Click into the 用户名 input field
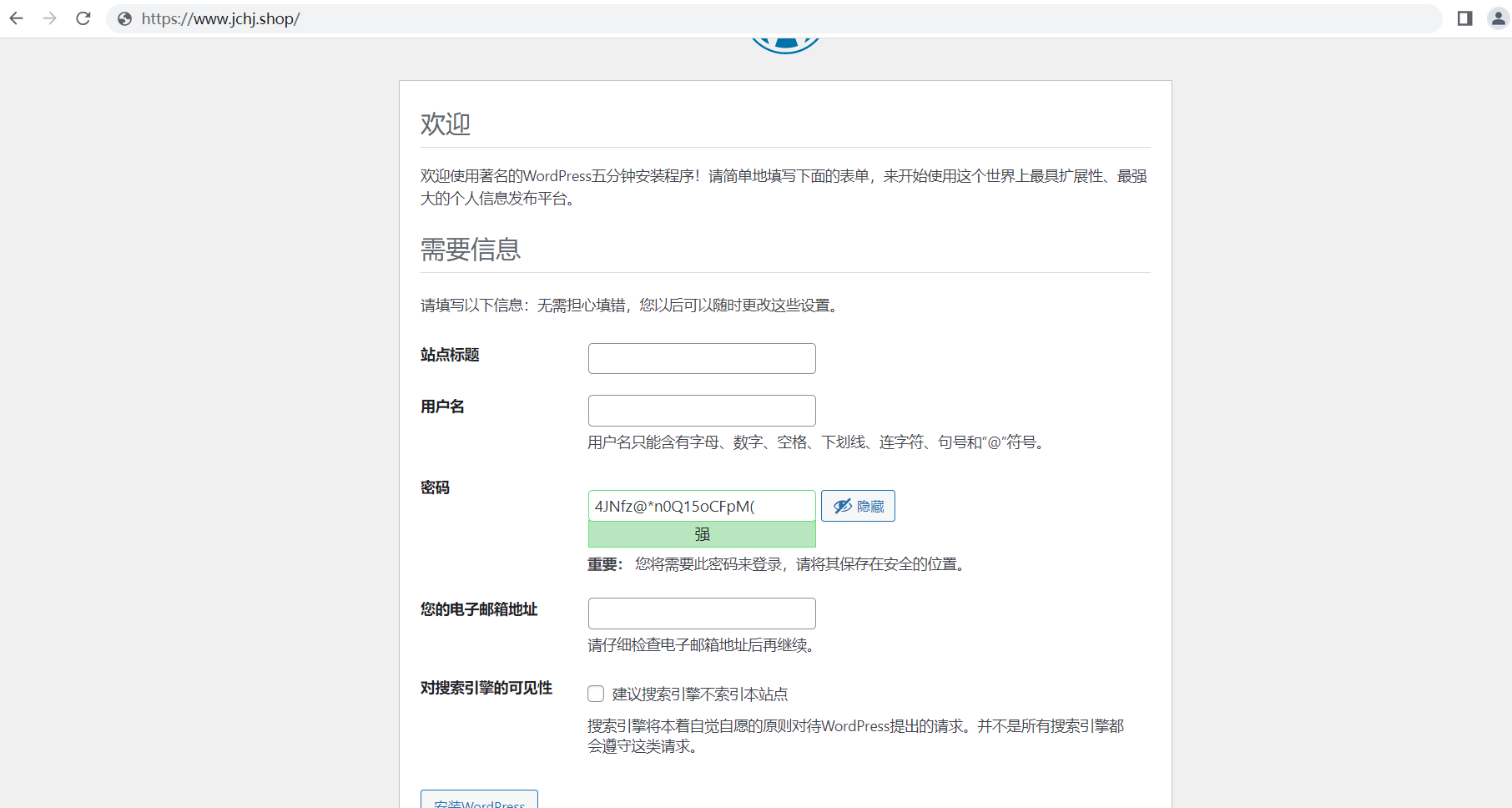The image size is (1512, 808). click(702, 411)
